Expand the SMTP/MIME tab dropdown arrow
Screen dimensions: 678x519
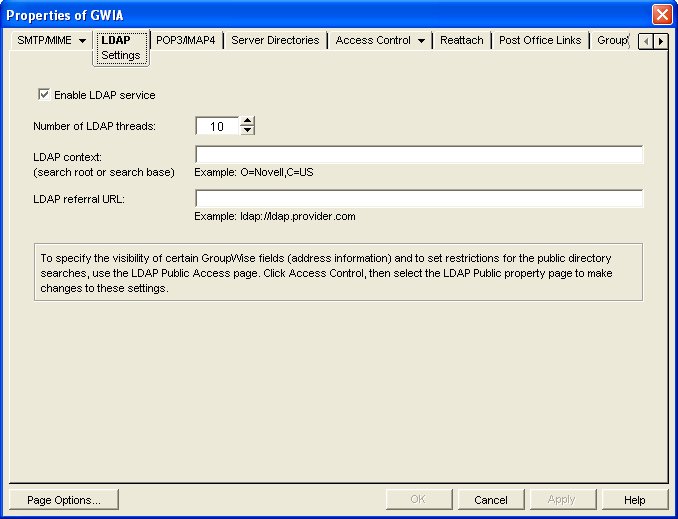82,41
